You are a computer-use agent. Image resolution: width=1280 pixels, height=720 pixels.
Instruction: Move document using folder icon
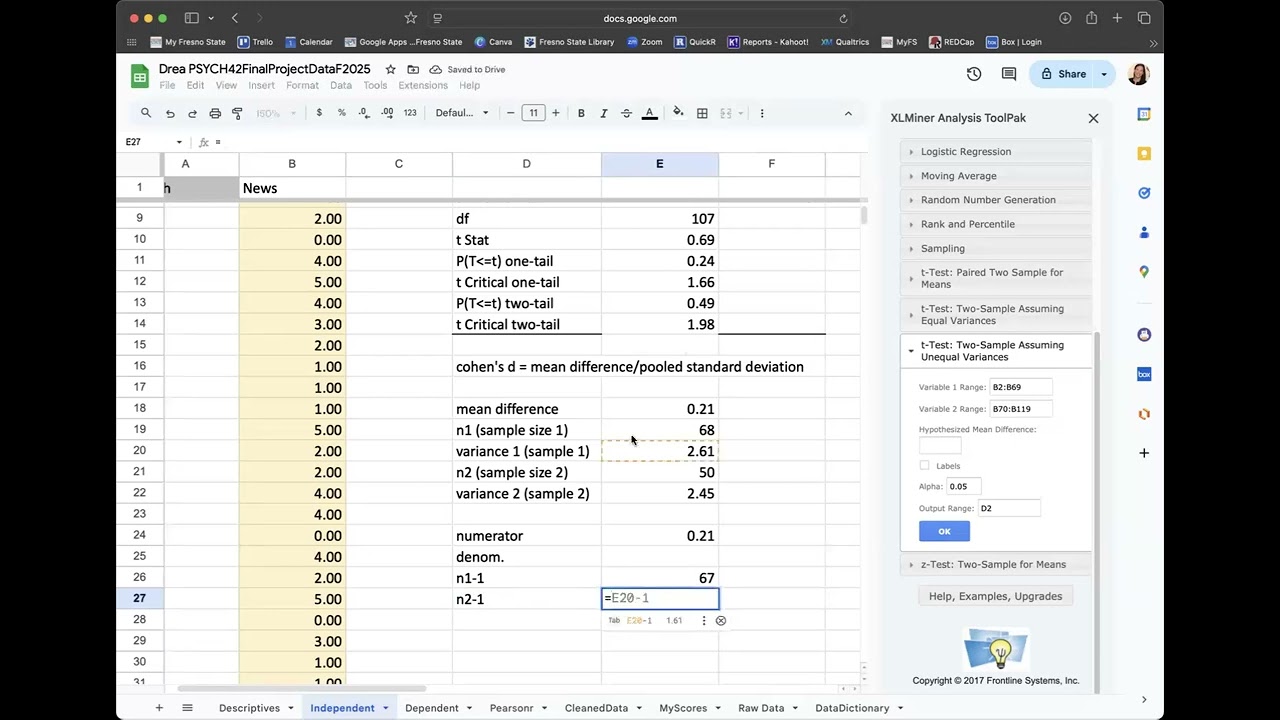tap(413, 69)
